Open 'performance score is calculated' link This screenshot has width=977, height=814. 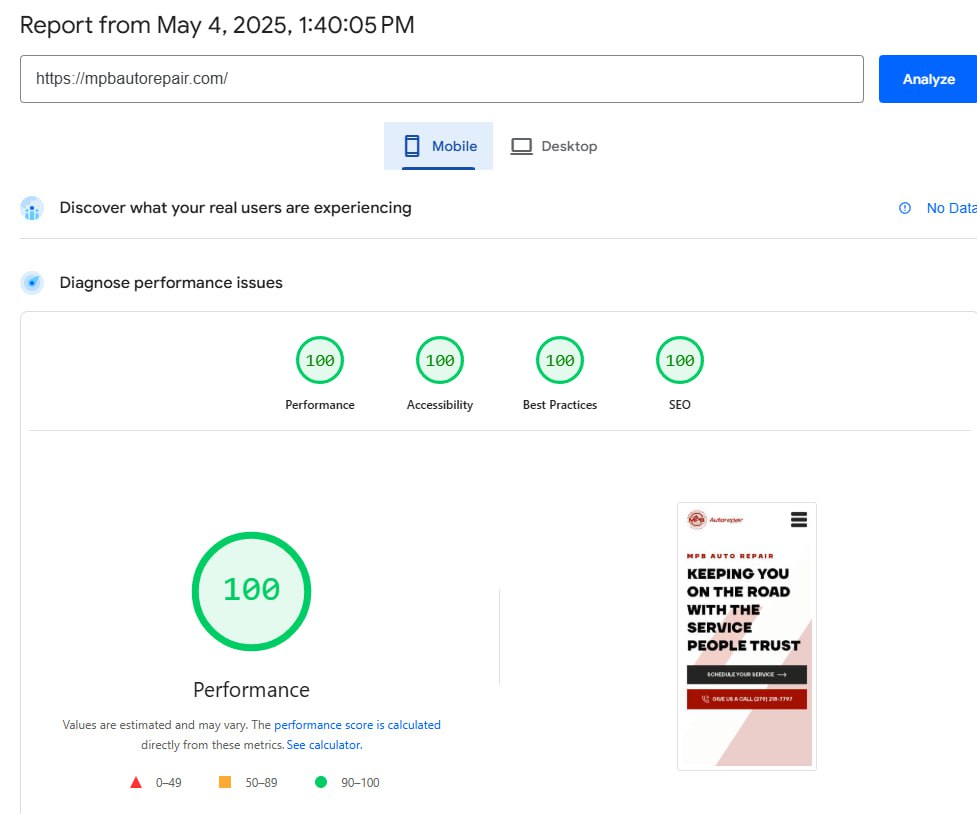(x=357, y=725)
